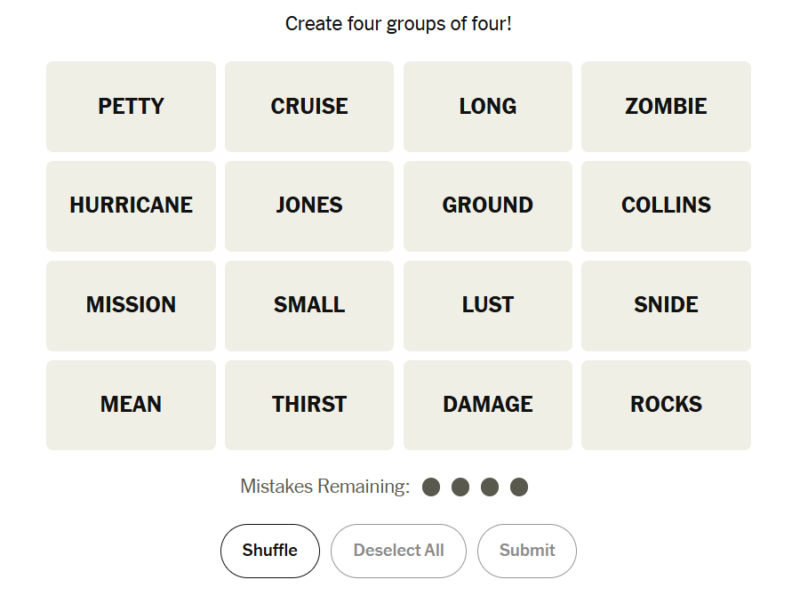
Task: Shuffle the word tiles
Action: (270, 551)
